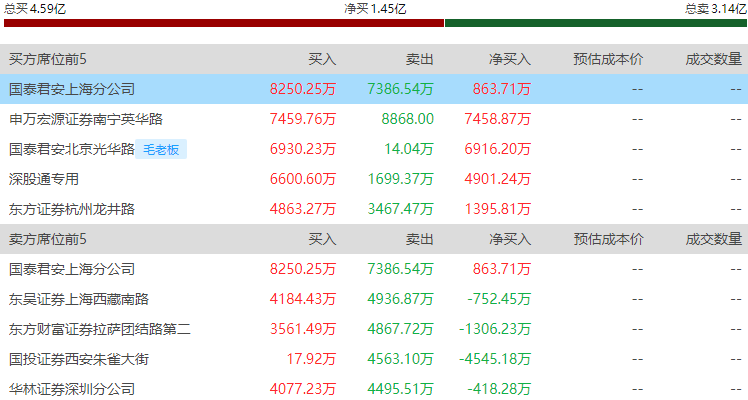Click 成交数量 in the 卖方席位前5 header row
Screen dimensions: 748x400
pos(714,239)
